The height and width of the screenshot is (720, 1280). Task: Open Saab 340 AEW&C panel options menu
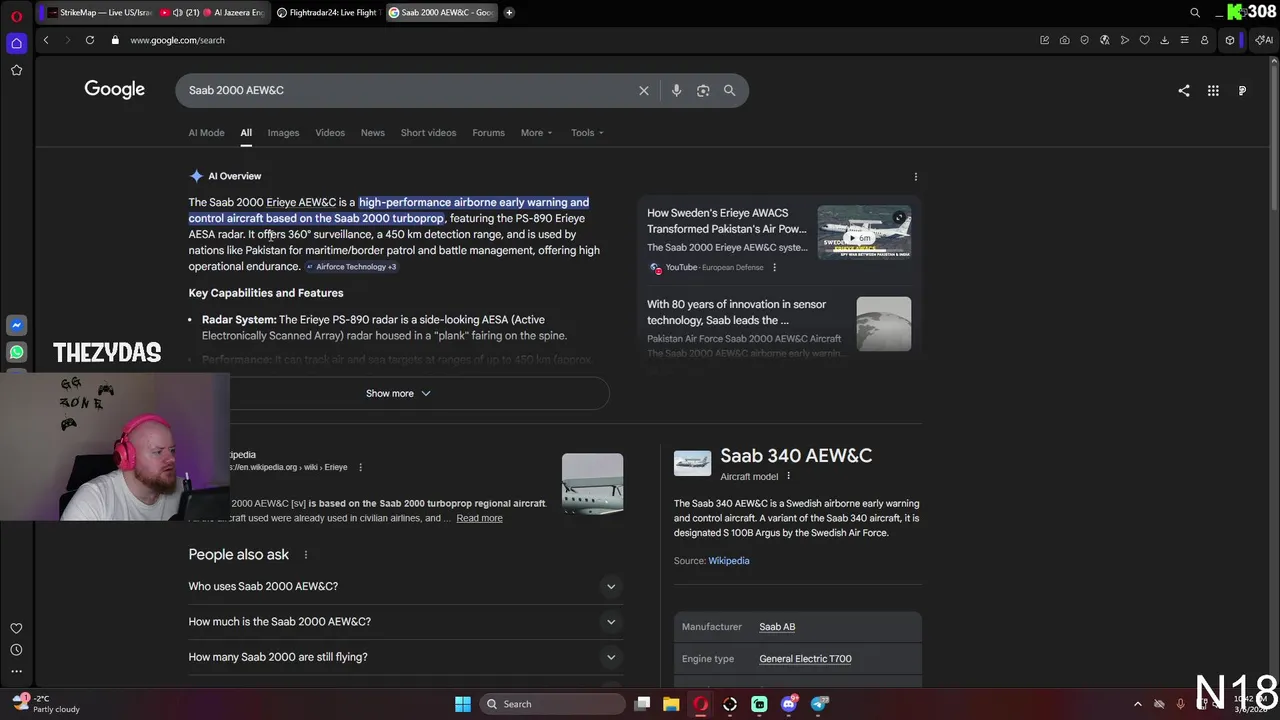tap(788, 476)
